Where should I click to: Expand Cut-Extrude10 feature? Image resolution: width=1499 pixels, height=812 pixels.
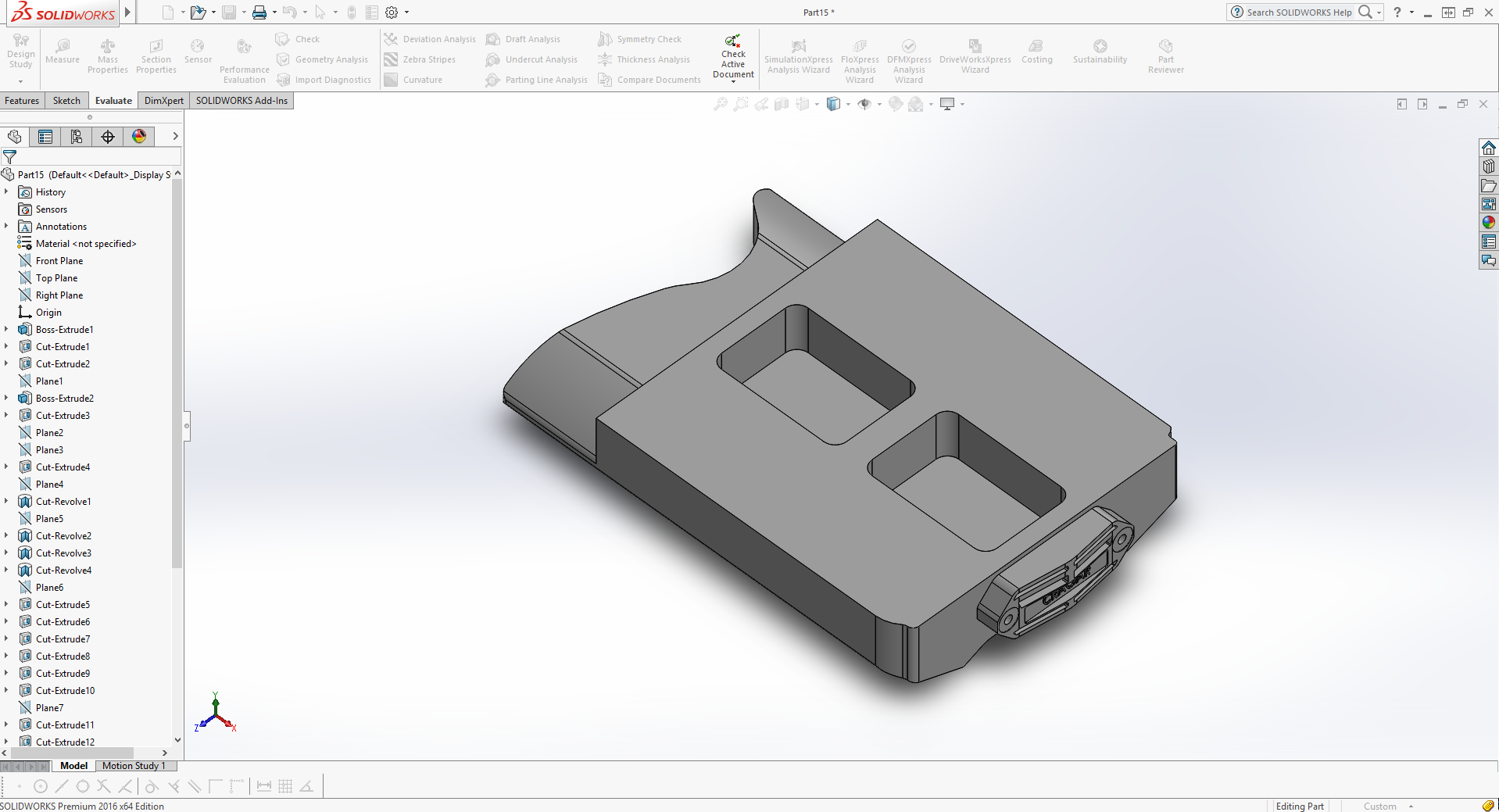tap(6, 691)
